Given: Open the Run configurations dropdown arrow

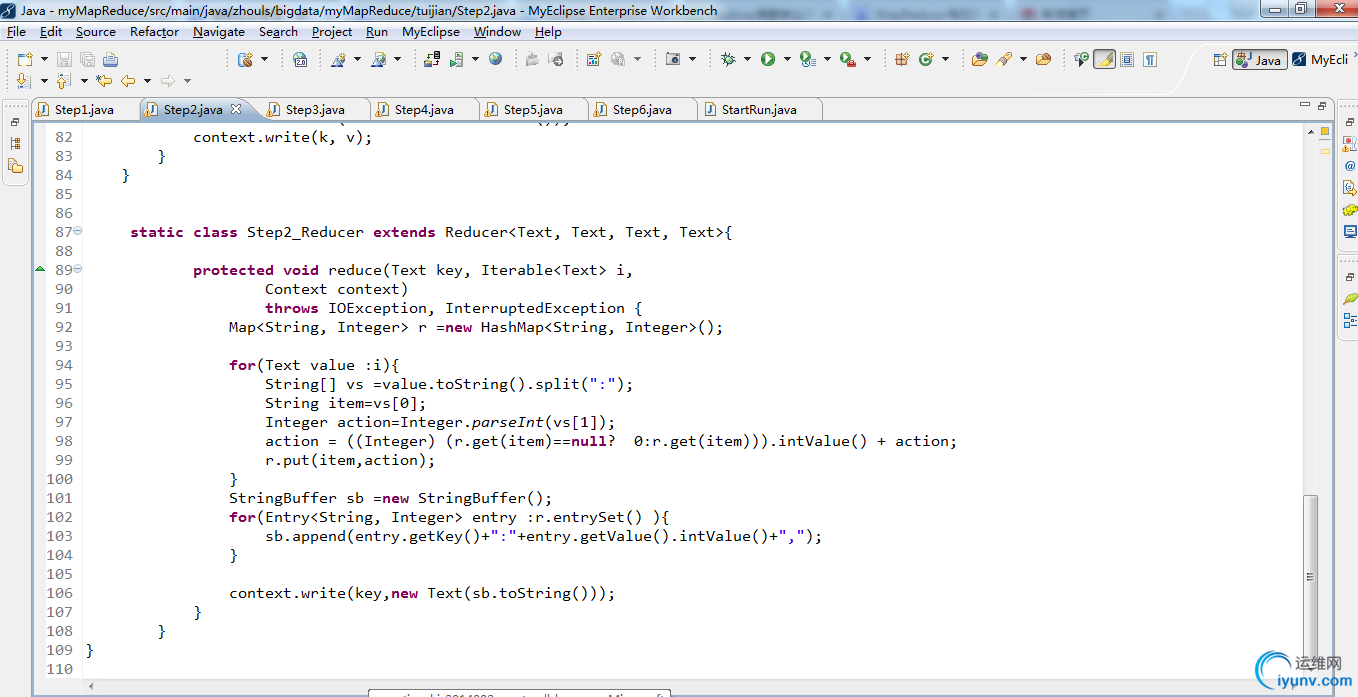Looking at the screenshot, I should [x=787, y=59].
